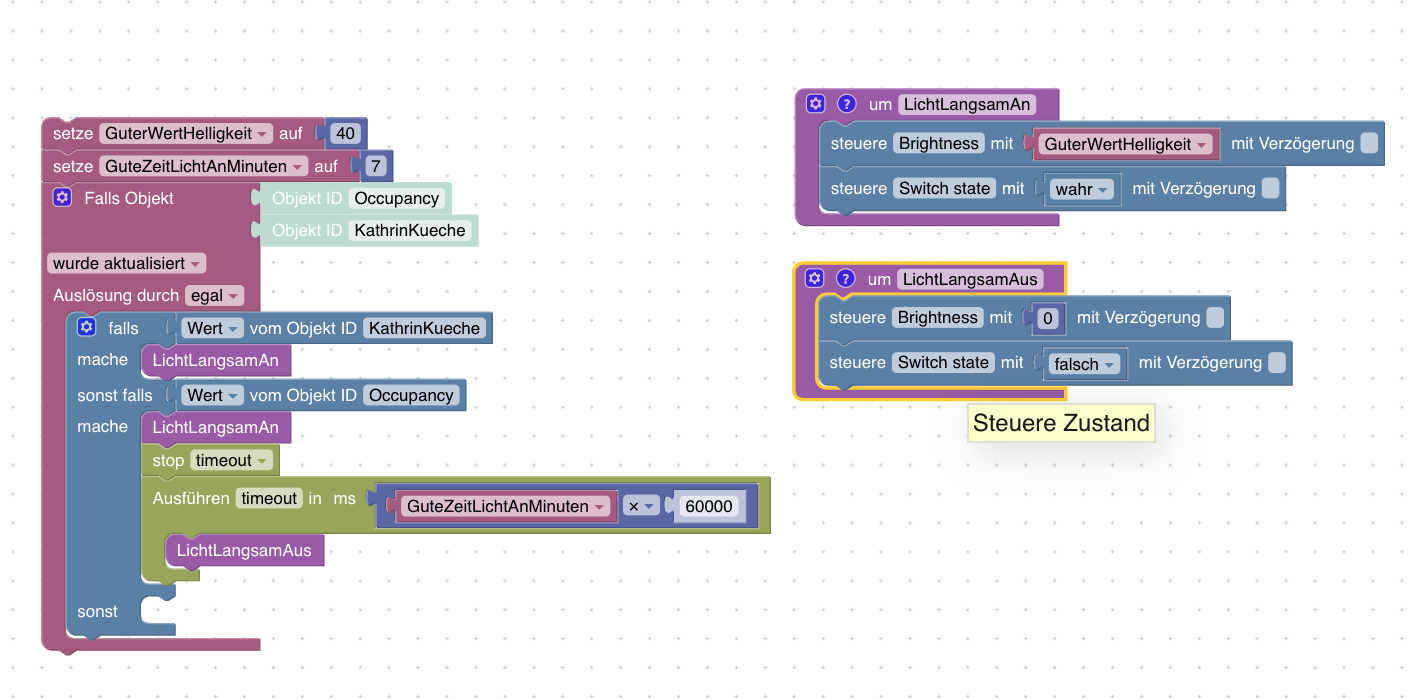Tick the delay checkbox next to wahr
The height and width of the screenshot is (698, 1416).
point(1270,188)
